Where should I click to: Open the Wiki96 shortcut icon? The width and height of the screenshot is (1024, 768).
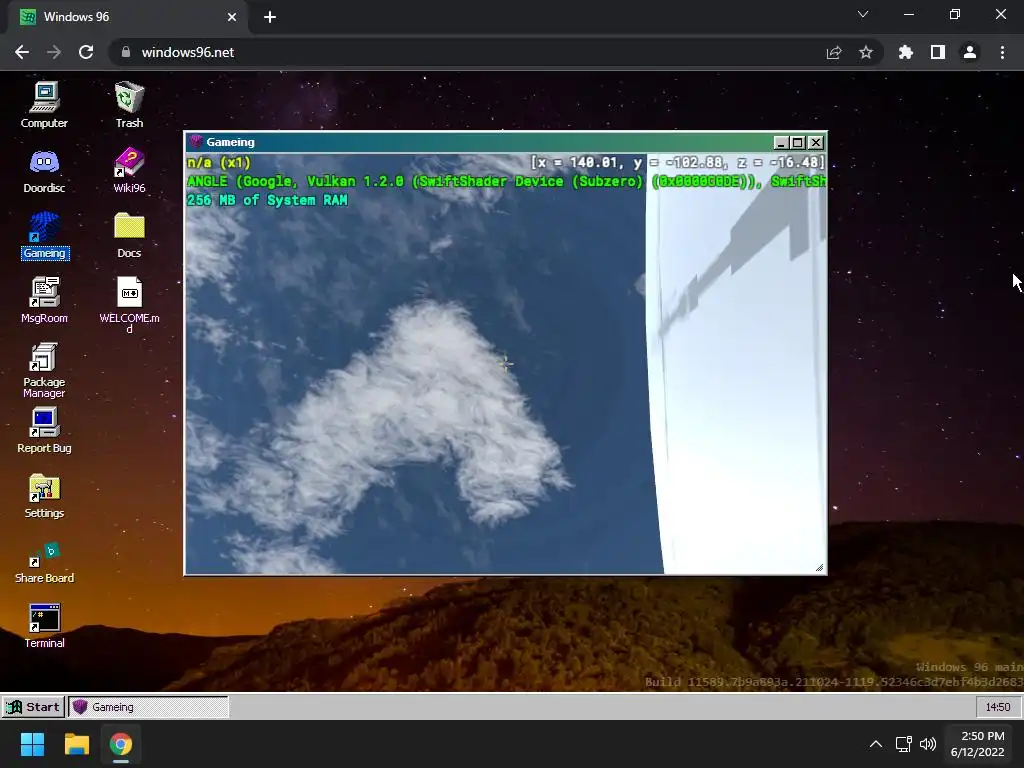tap(129, 170)
